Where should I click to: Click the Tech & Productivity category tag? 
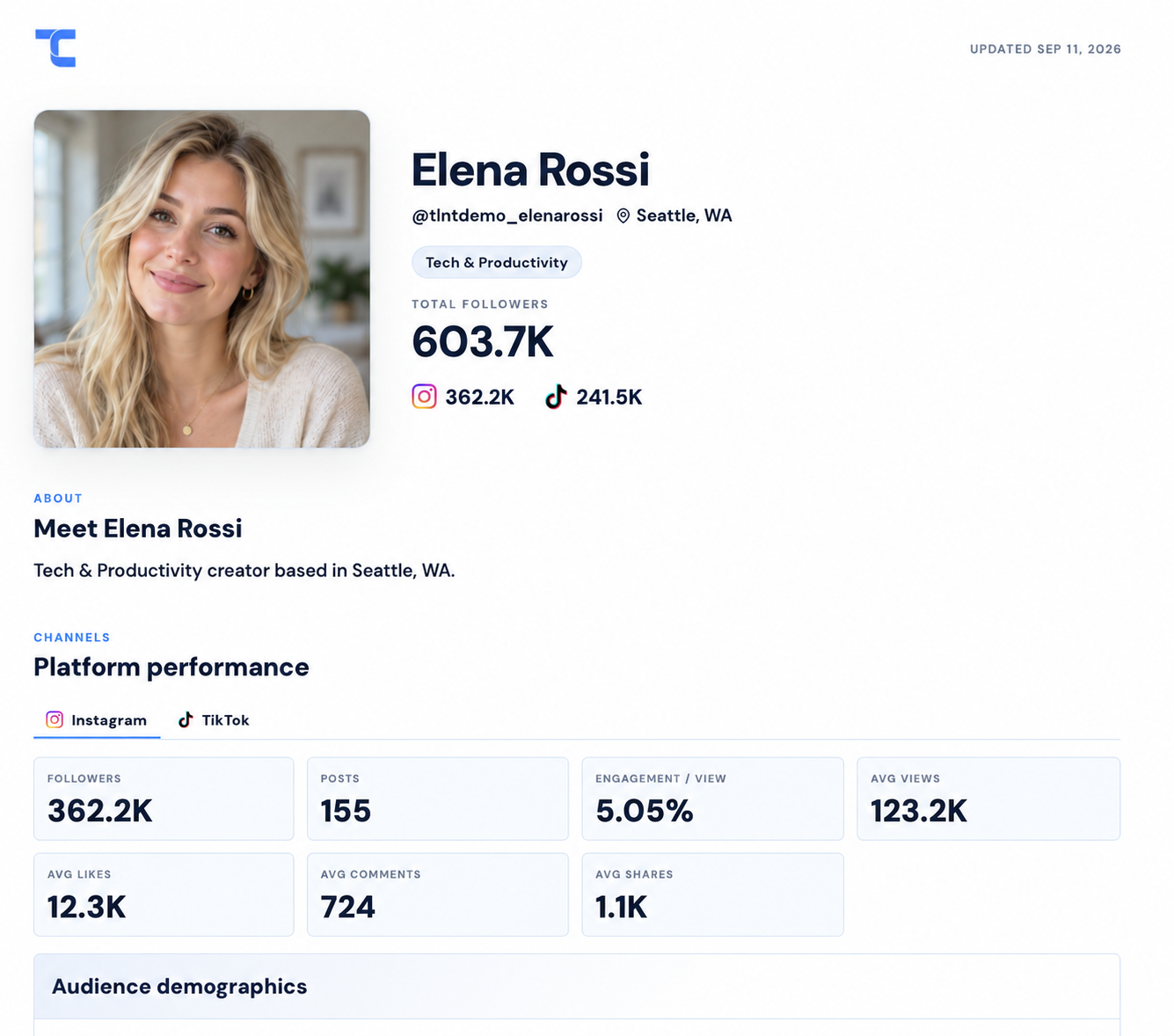click(497, 262)
